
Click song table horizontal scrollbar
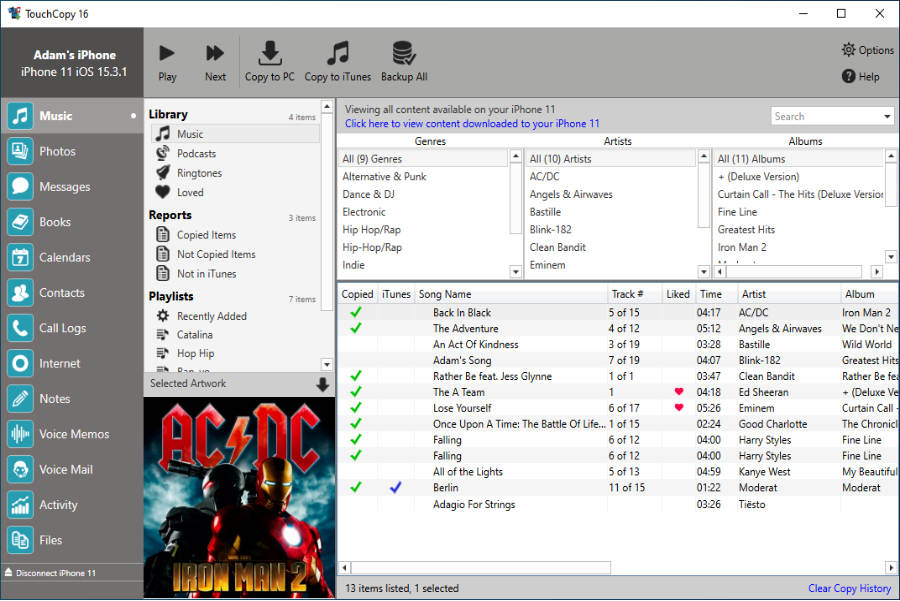[x=481, y=568]
